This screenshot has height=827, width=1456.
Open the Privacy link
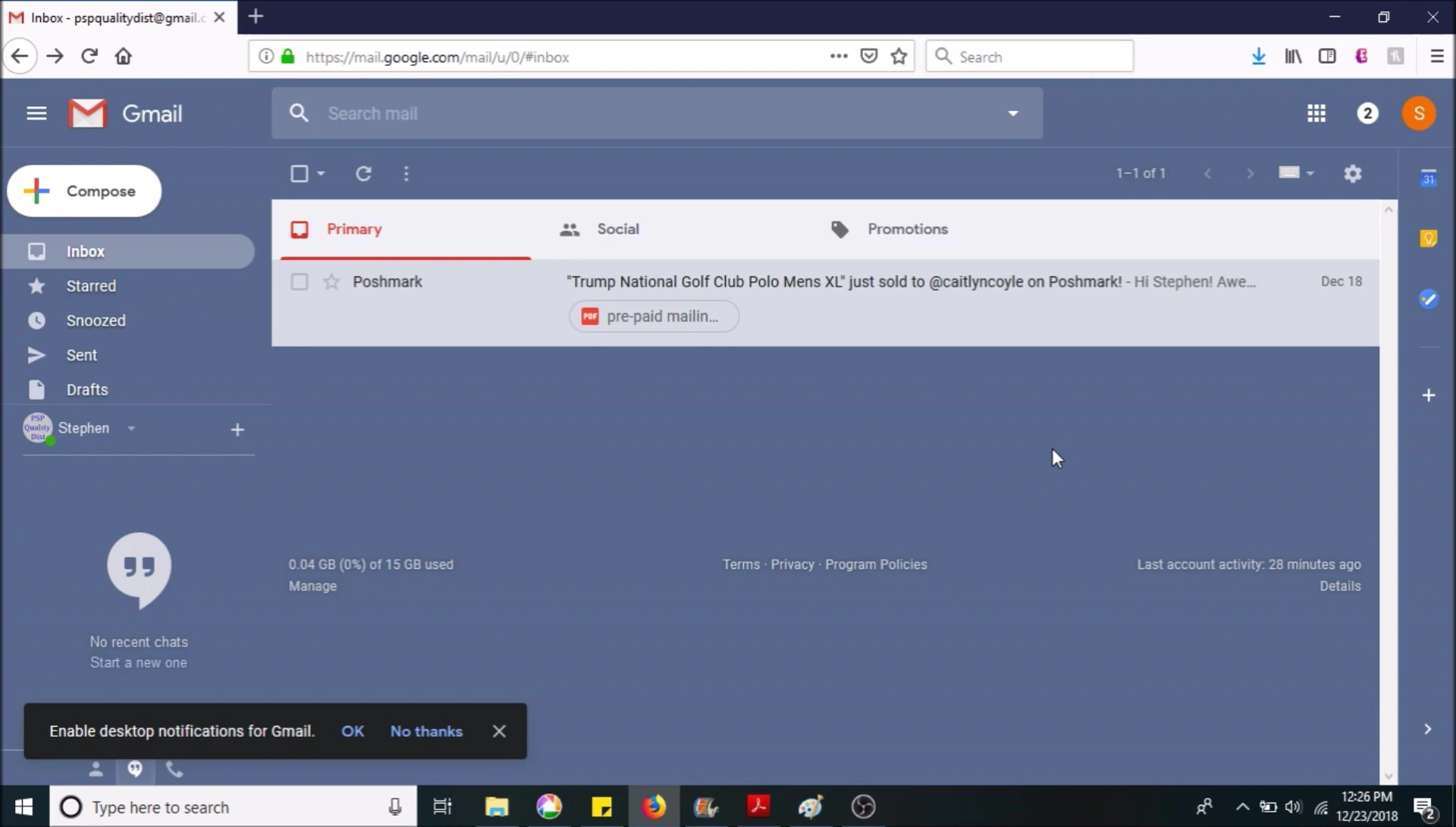click(792, 564)
